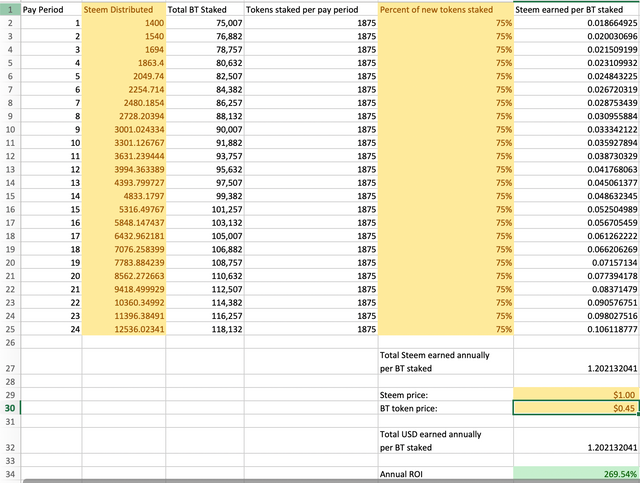Click the cell showing 0.033342122
640x483 pixels.
[x=576, y=129]
